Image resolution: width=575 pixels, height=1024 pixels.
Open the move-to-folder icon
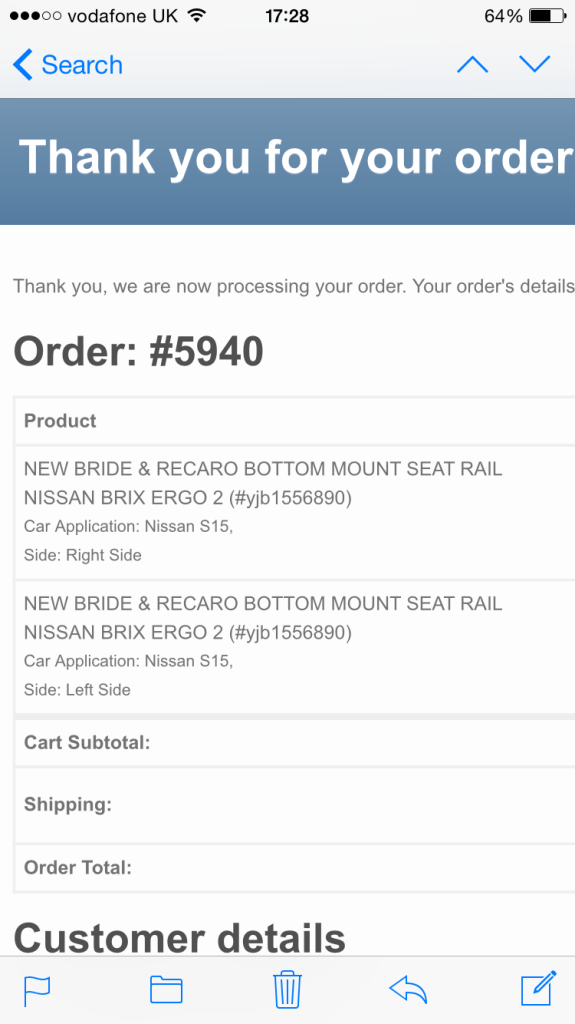tap(166, 989)
